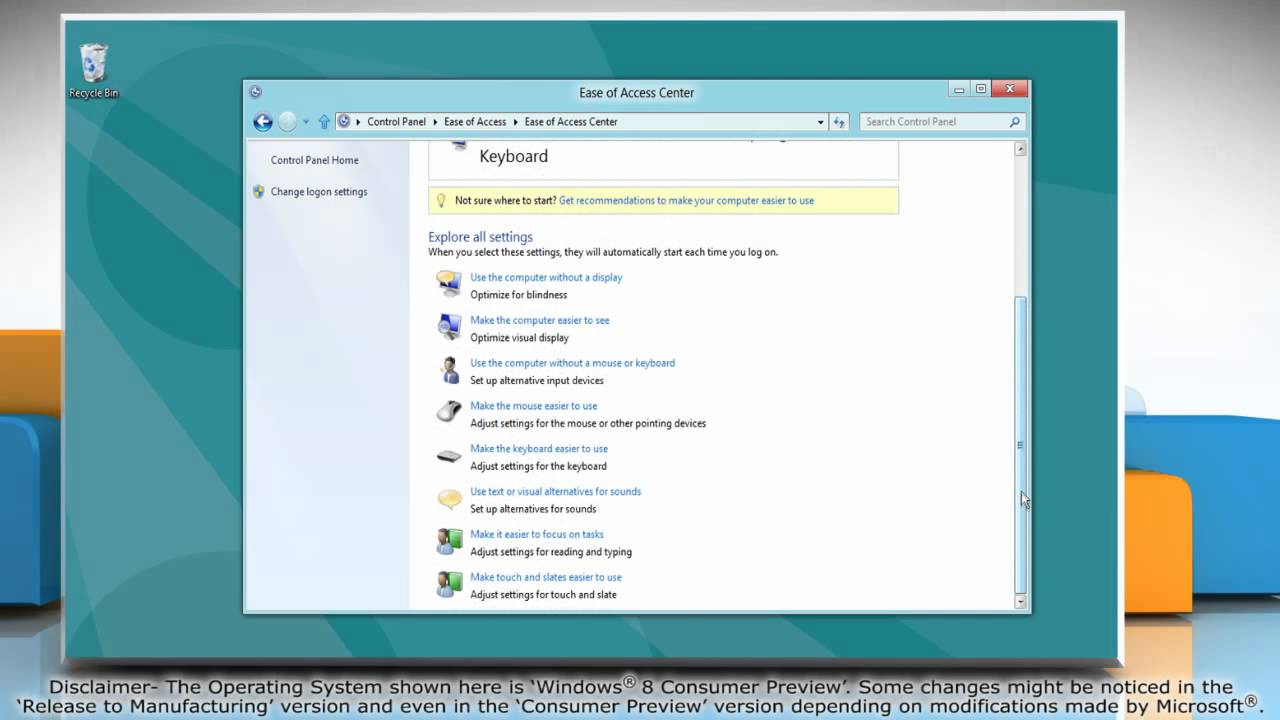Screen dimensions: 1280x720
Task: Open Make the computer easier to see
Action: pos(540,320)
